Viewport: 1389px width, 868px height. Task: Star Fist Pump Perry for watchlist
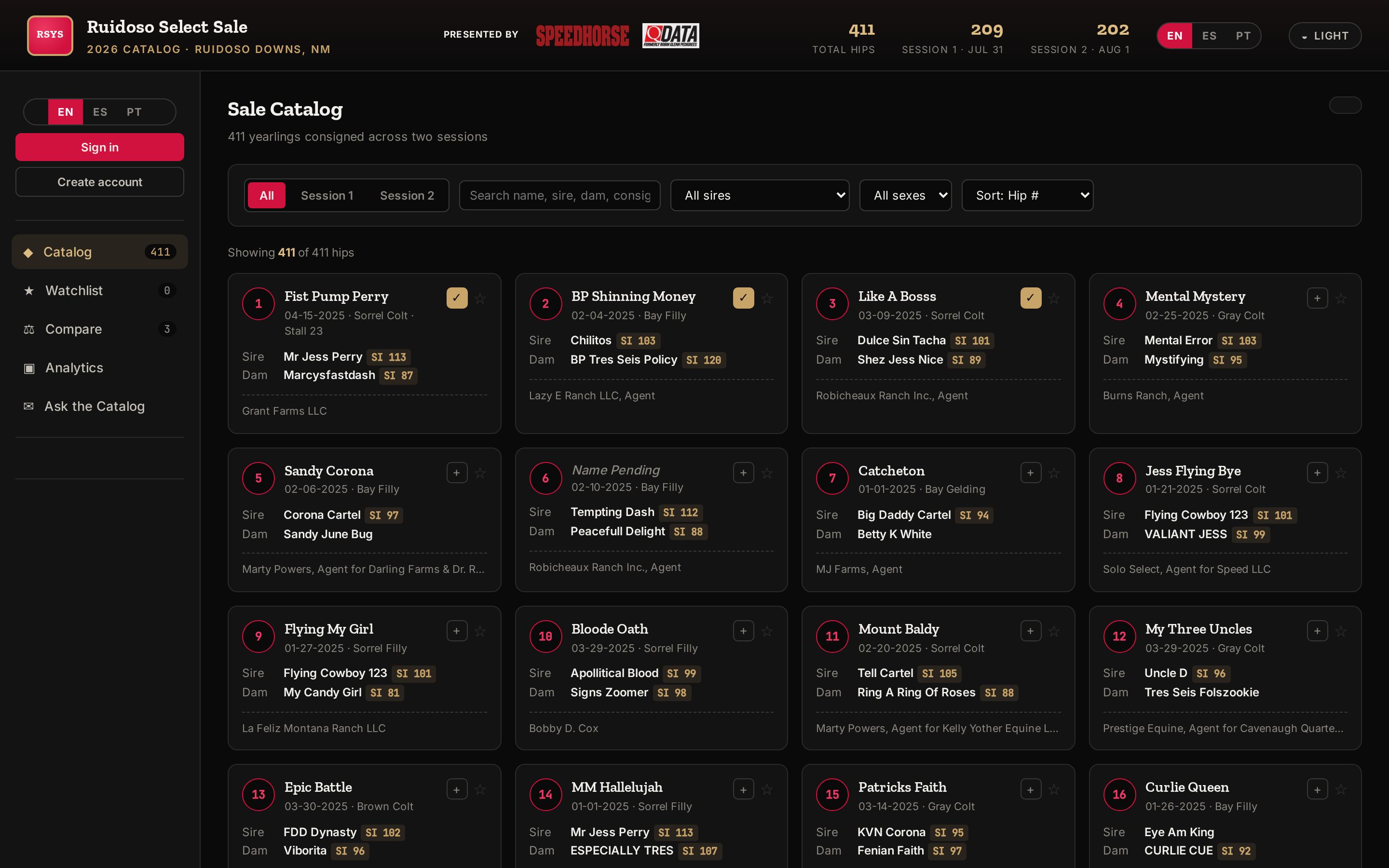pyautogui.click(x=480, y=298)
